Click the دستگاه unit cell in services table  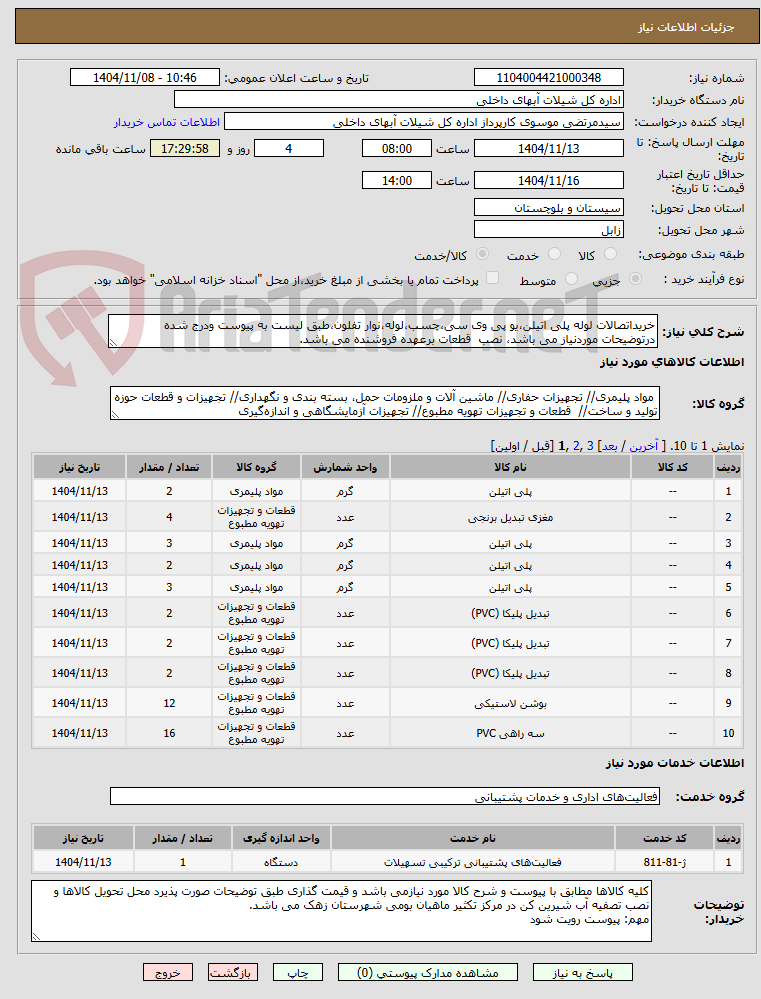pos(281,862)
